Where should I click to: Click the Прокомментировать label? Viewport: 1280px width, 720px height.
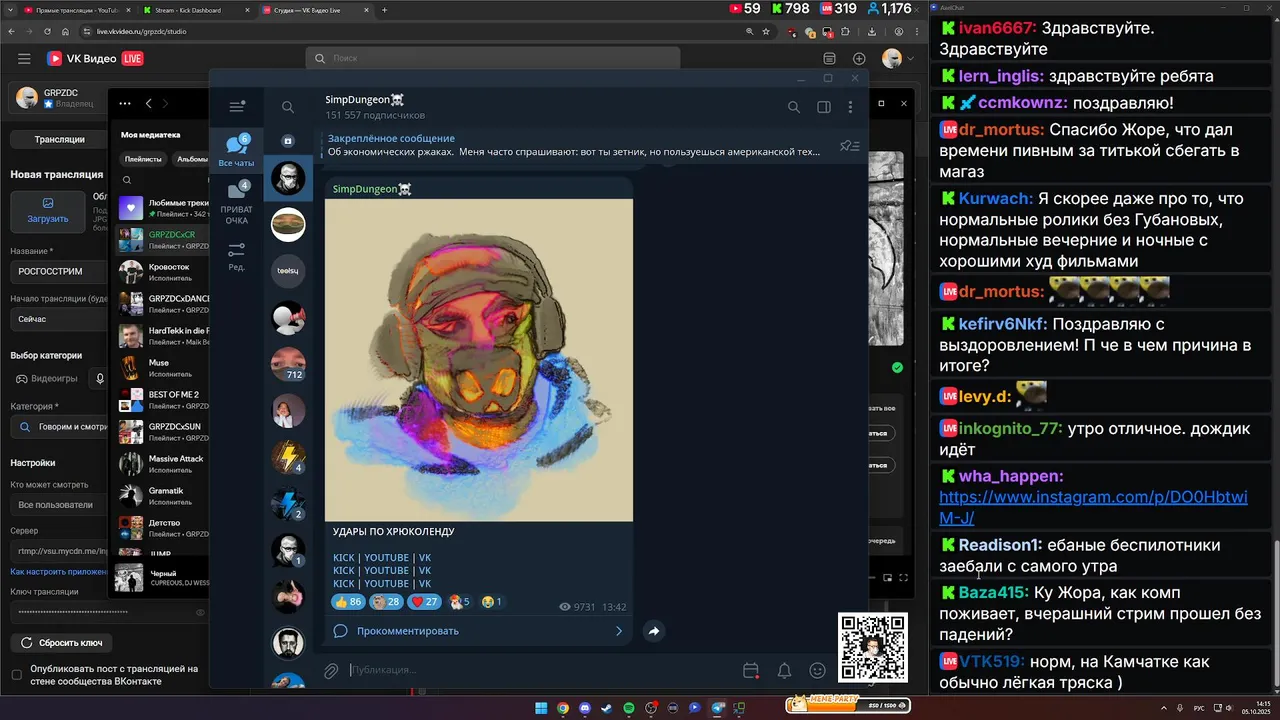pyautogui.click(x=408, y=631)
